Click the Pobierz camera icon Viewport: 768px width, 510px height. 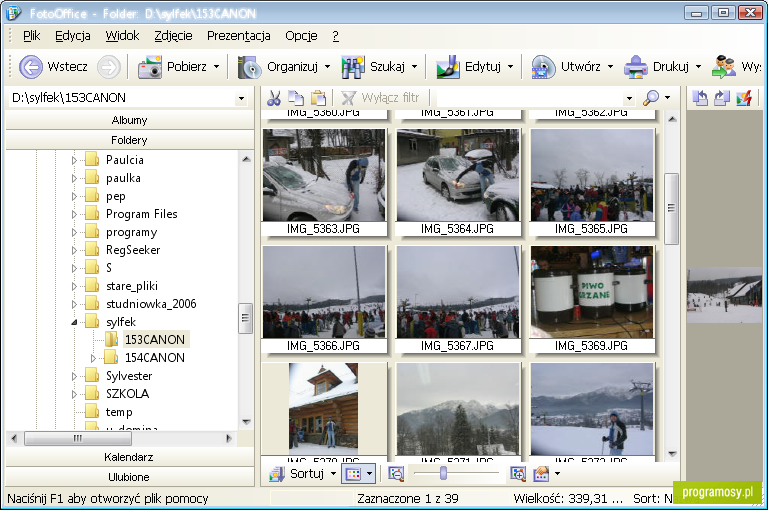(x=150, y=67)
